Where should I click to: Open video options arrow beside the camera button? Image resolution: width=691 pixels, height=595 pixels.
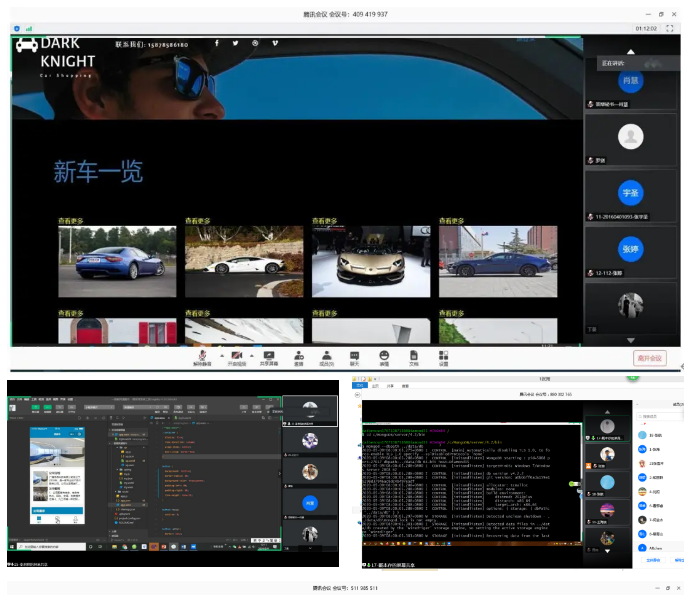pos(252,355)
